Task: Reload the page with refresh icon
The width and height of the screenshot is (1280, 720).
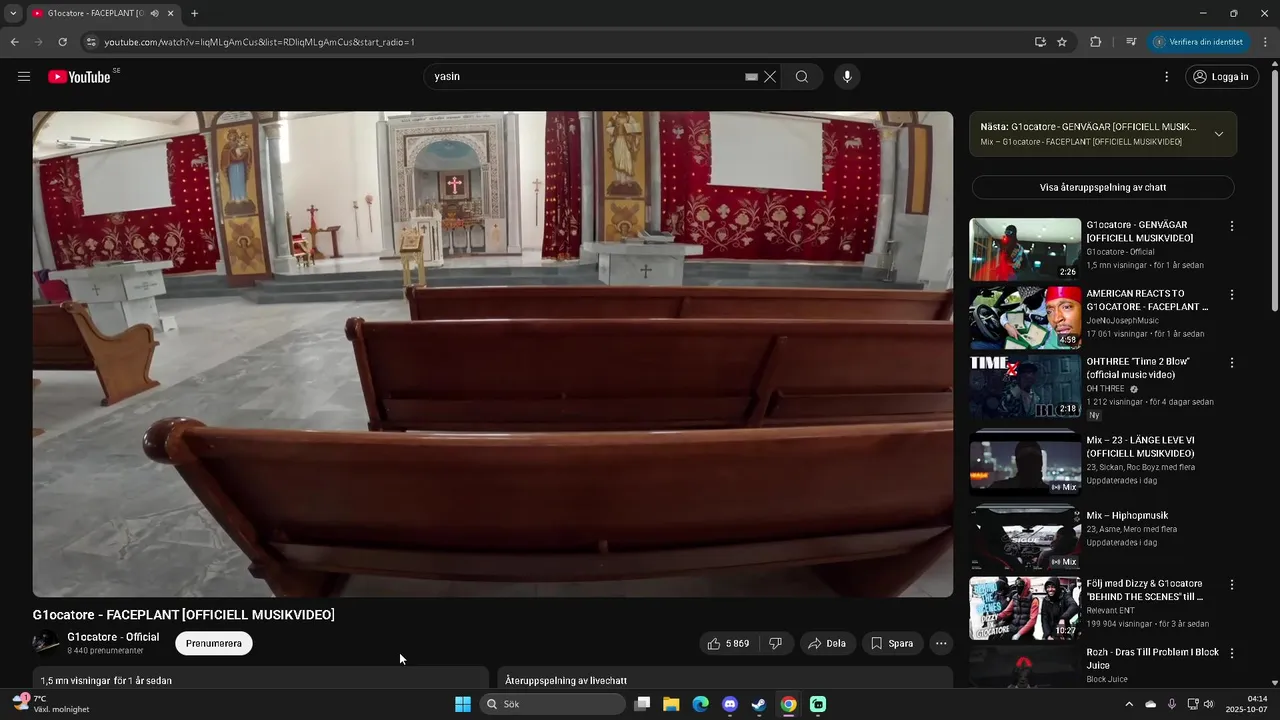Action: pyautogui.click(x=62, y=42)
